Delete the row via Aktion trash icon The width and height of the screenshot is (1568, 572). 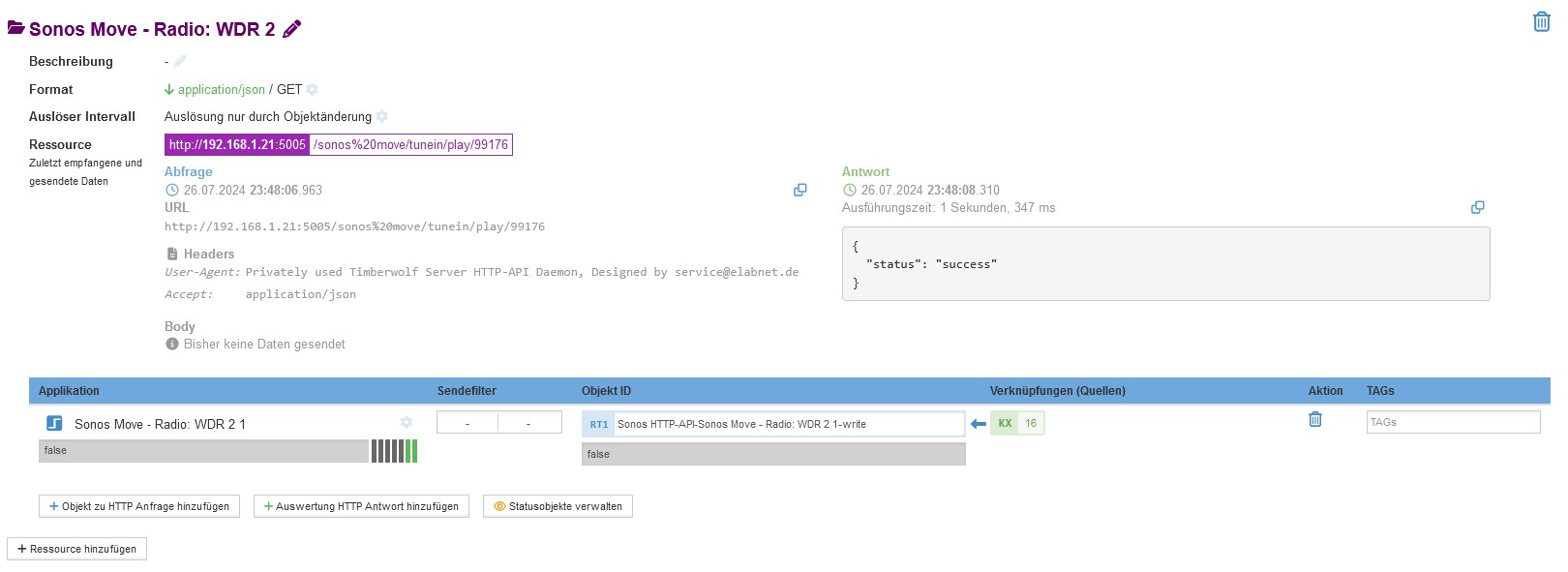[x=1315, y=419]
